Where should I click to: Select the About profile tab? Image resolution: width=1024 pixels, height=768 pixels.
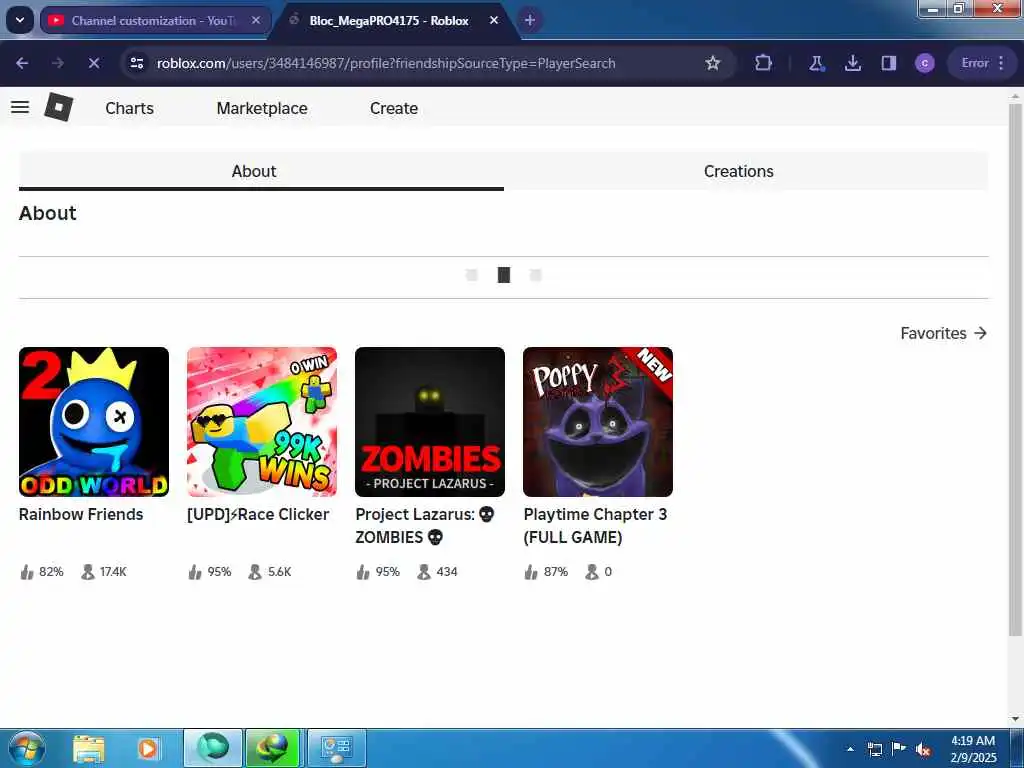(x=261, y=171)
